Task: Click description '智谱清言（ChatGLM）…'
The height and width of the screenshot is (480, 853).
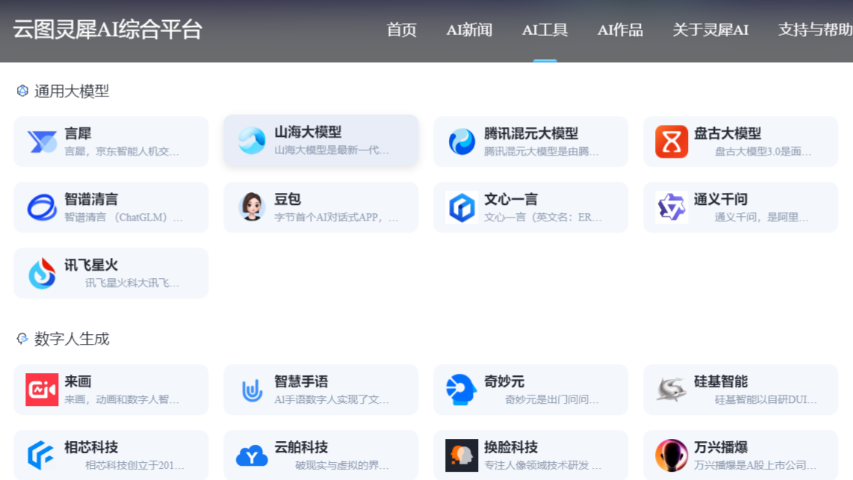Action: click(x=123, y=217)
